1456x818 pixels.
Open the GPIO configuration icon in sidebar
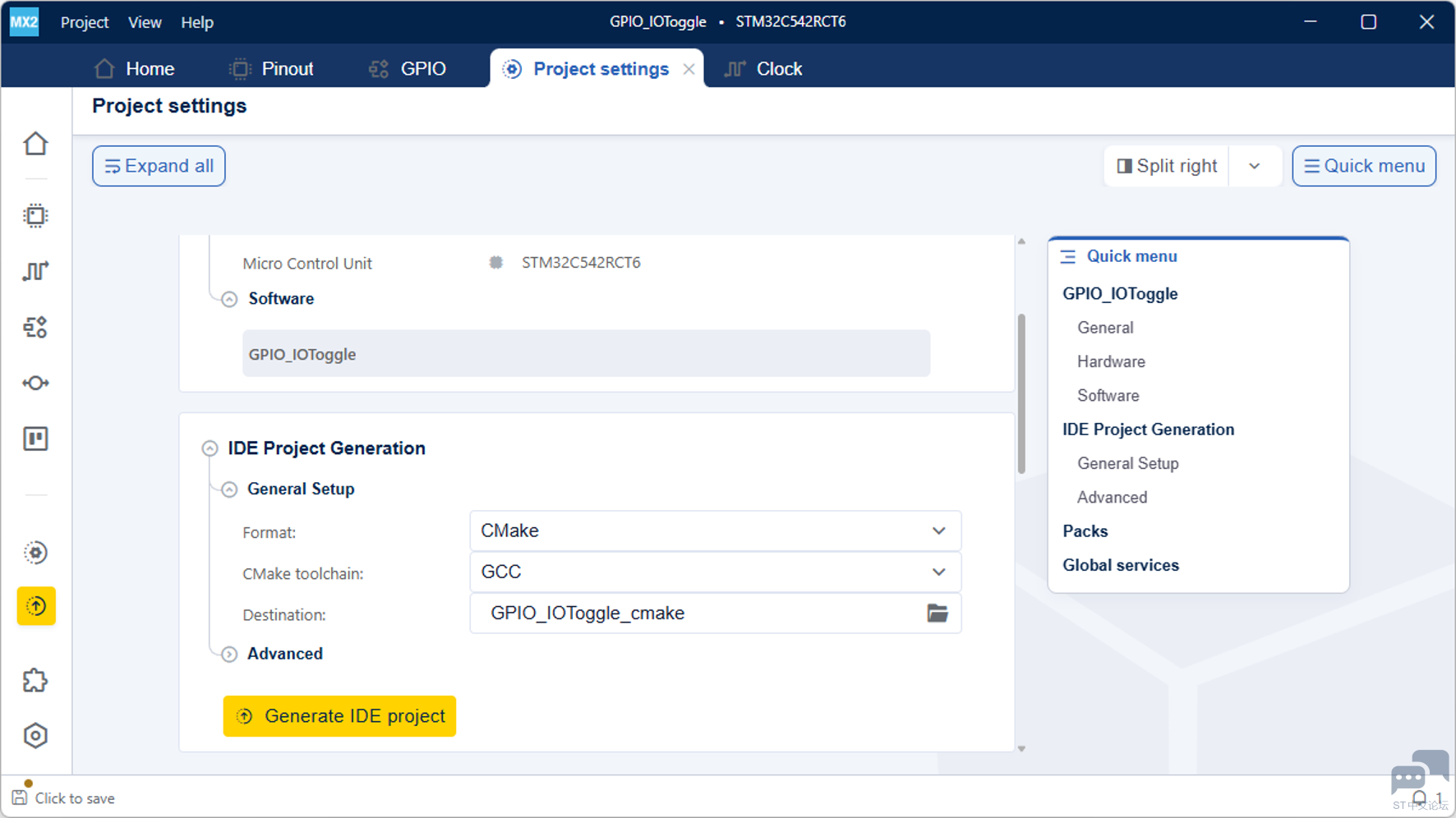tap(35, 327)
